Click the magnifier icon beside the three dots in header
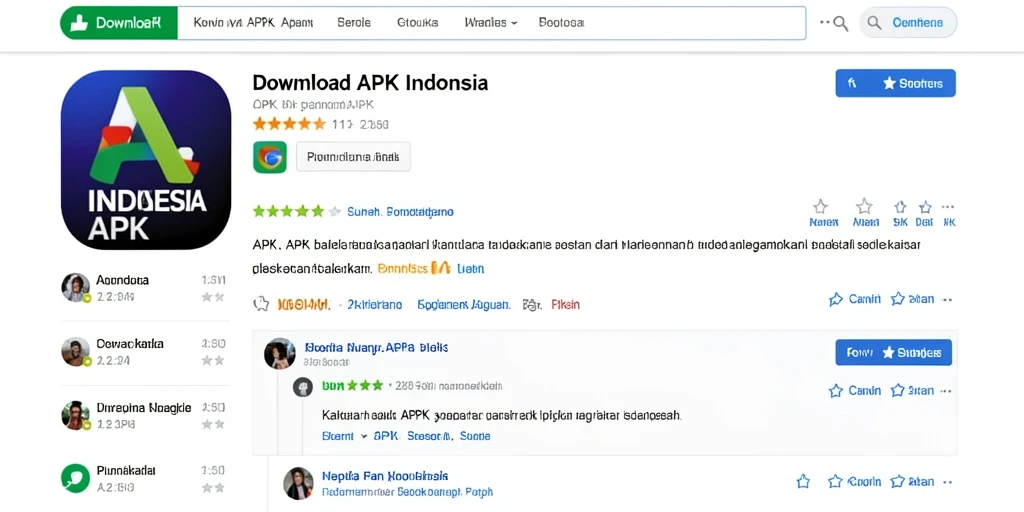Screen dimensions: 1024x512 click(x=840, y=24)
